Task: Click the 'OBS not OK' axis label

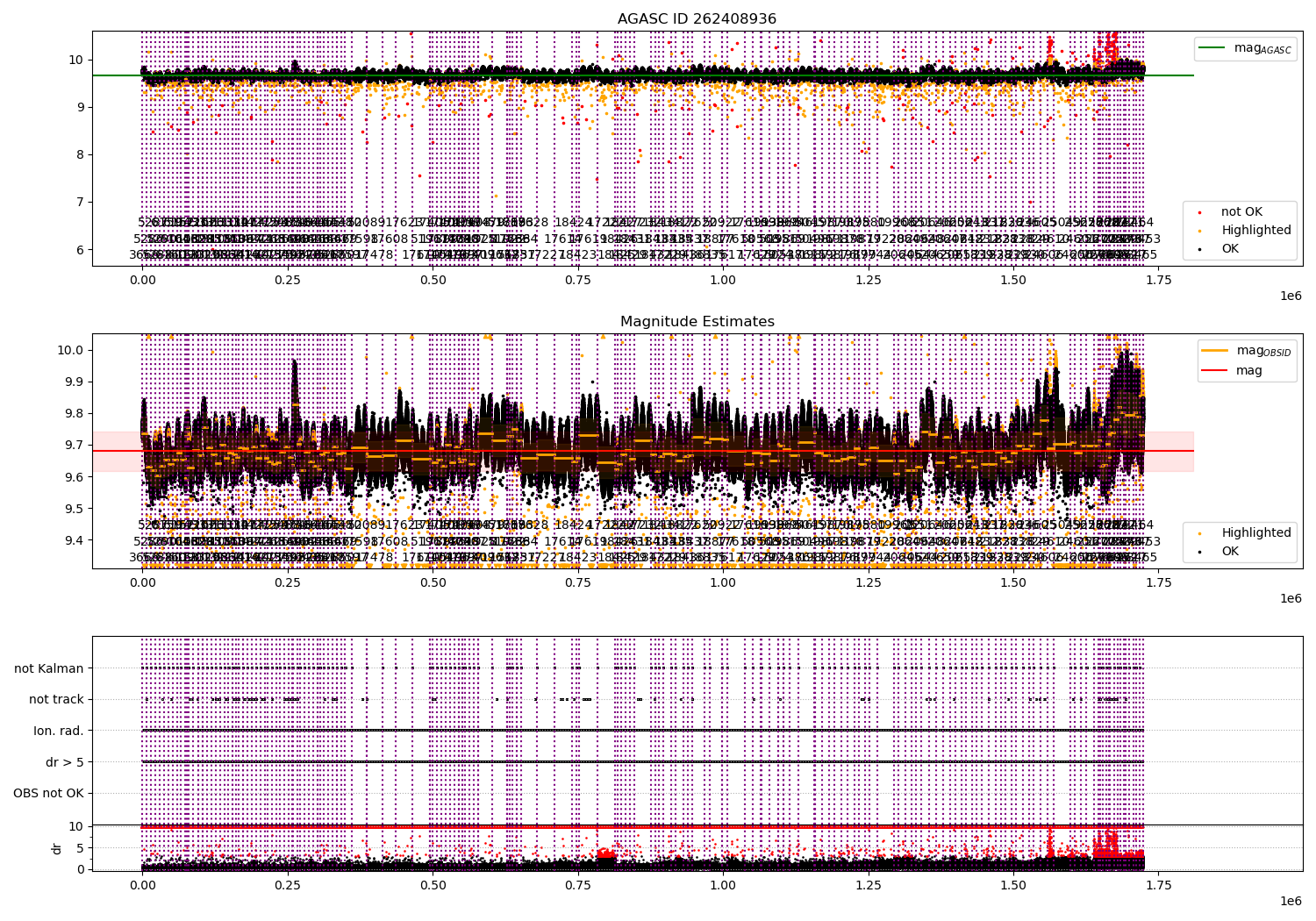Action: (48, 794)
